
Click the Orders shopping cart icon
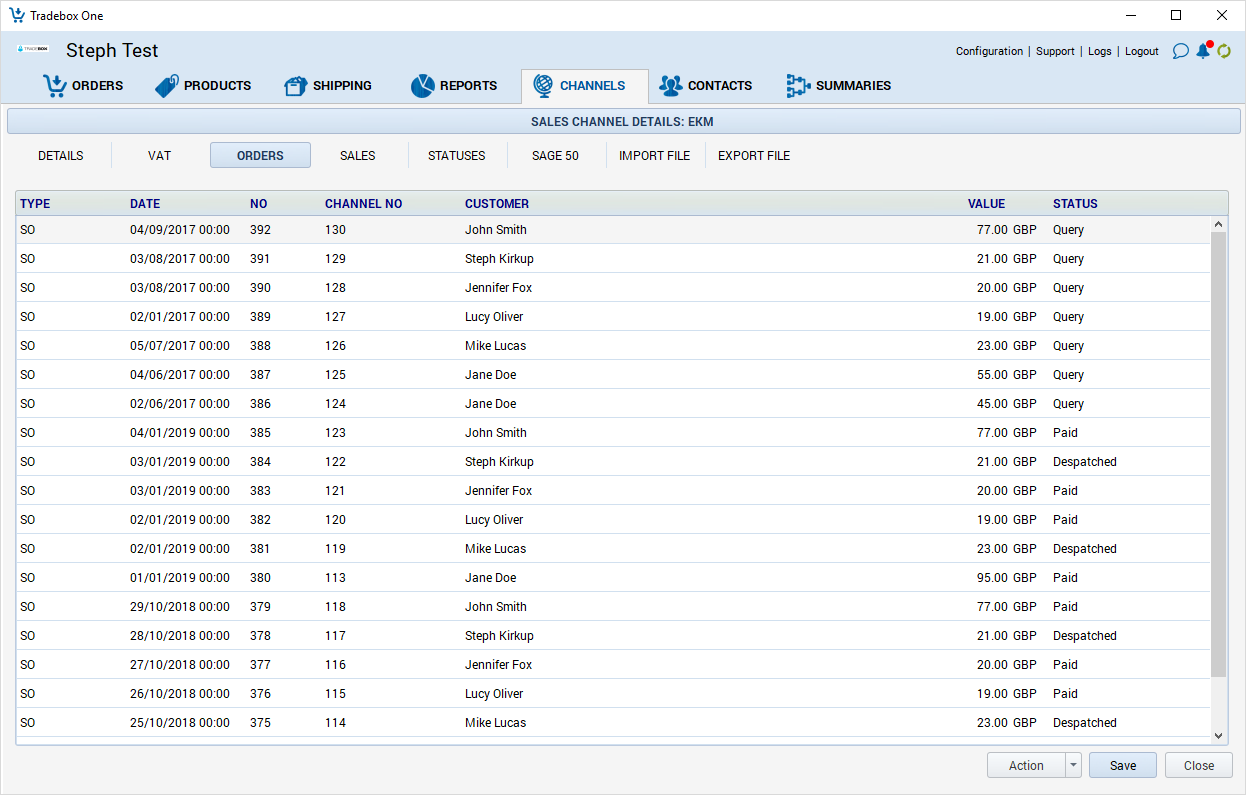coord(54,86)
